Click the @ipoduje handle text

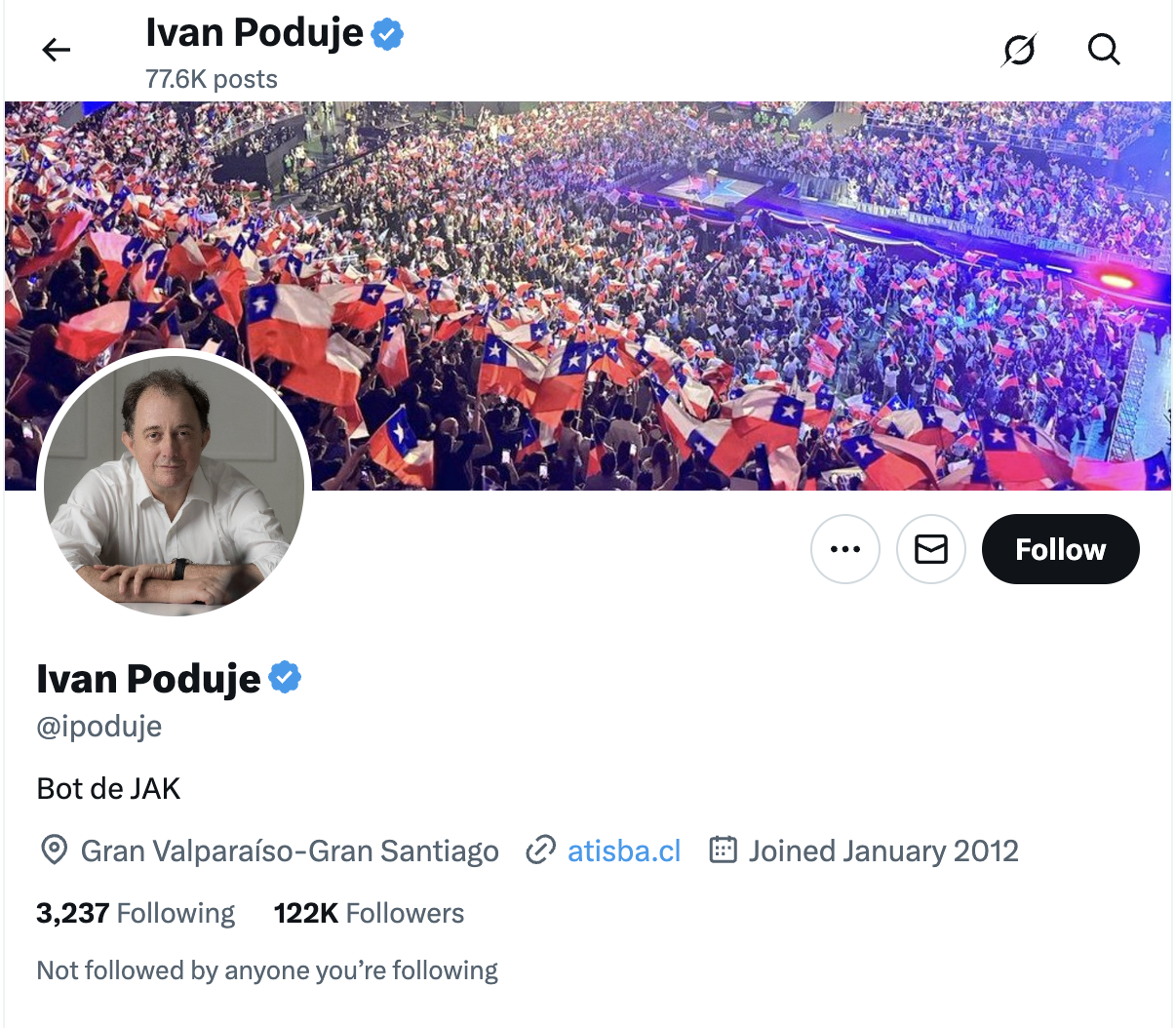tap(99, 727)
